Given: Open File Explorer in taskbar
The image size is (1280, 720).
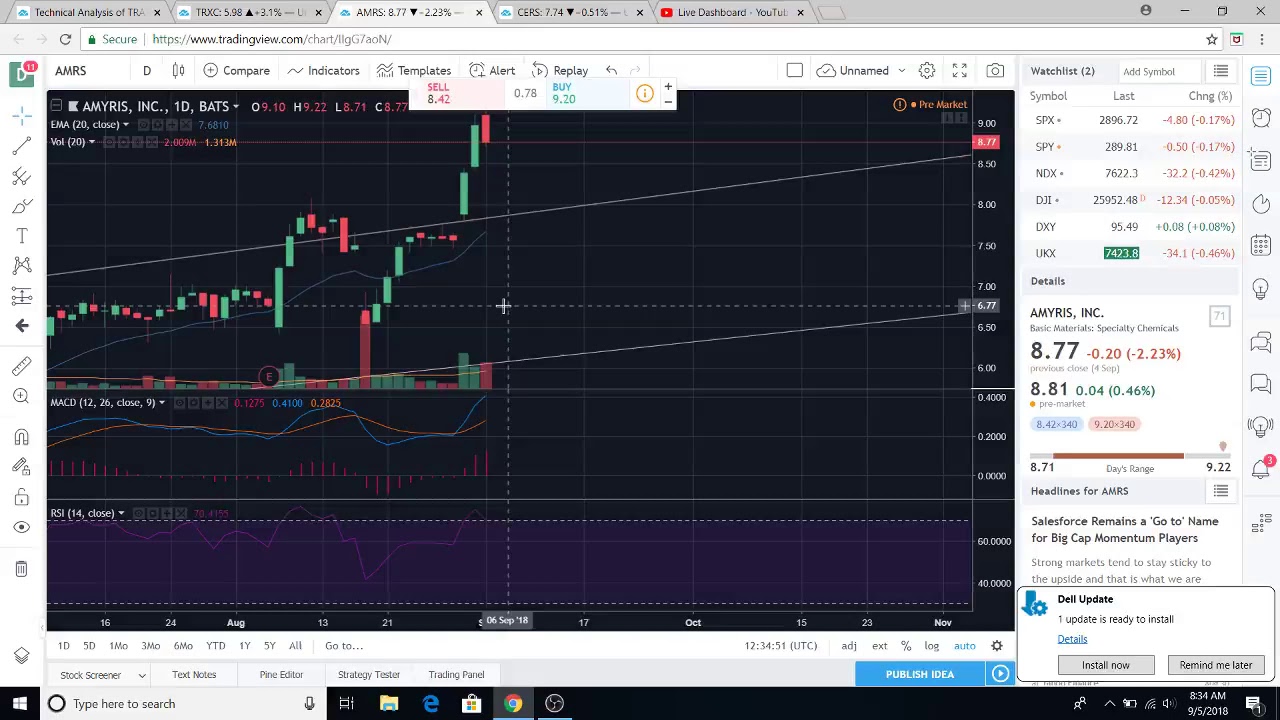Looking at the screenshot, I should click(388, 704).
